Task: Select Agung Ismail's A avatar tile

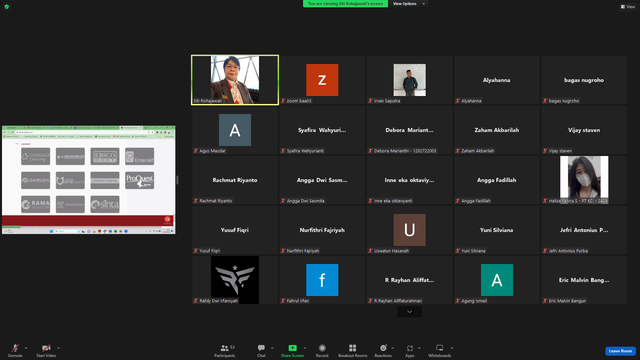Action: click(497, 280)
